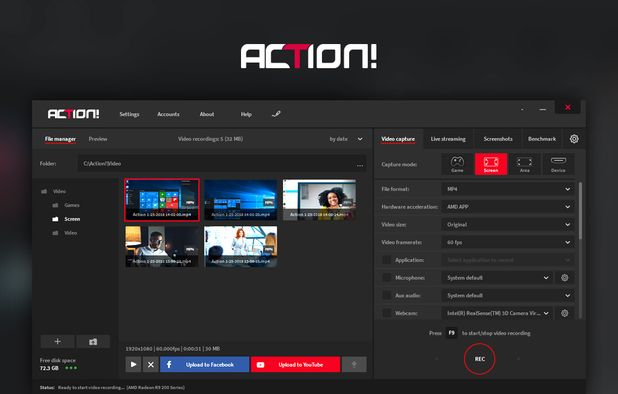The width and height of the screenshot is (618, 394).
Task: Open the disabled Application selection dropdown
Action: coord(508,260)
